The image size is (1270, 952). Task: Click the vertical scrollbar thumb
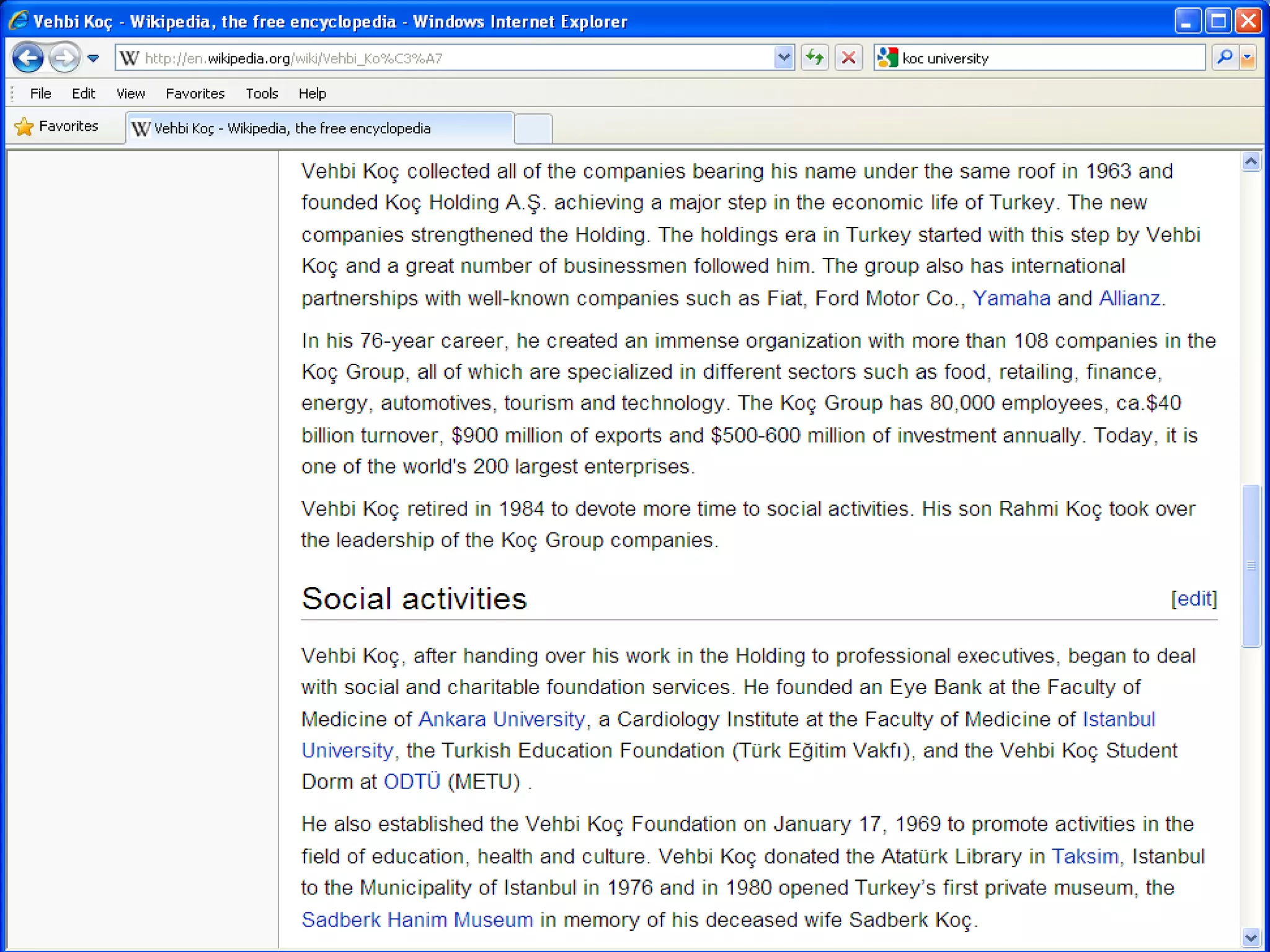coord(1251,565)
